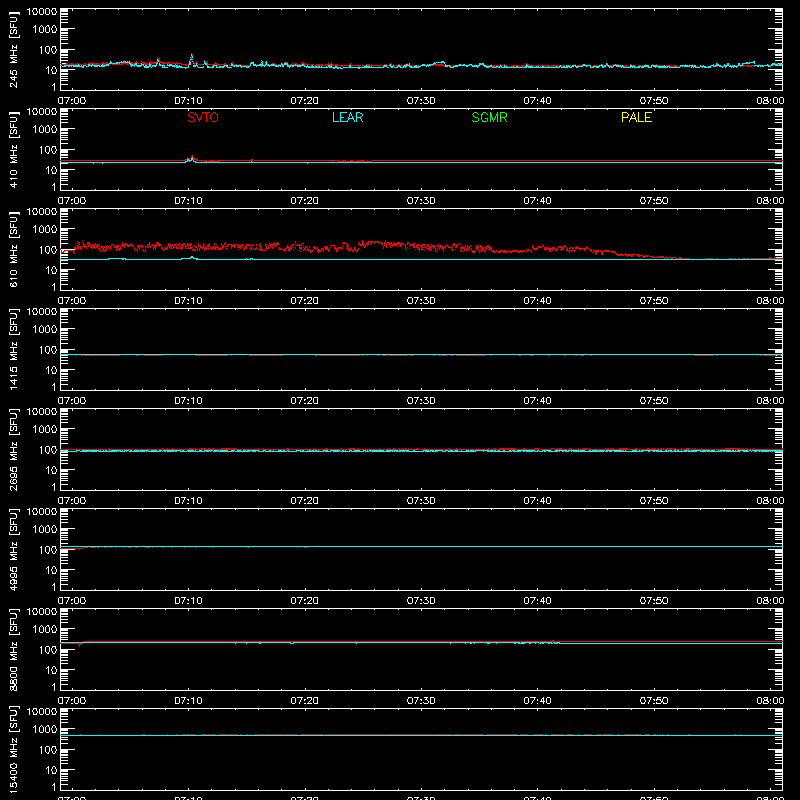This screenshot has width=800, height=800.
Task: Click the red SVTO legend label
Action: (x=203, y=117)
